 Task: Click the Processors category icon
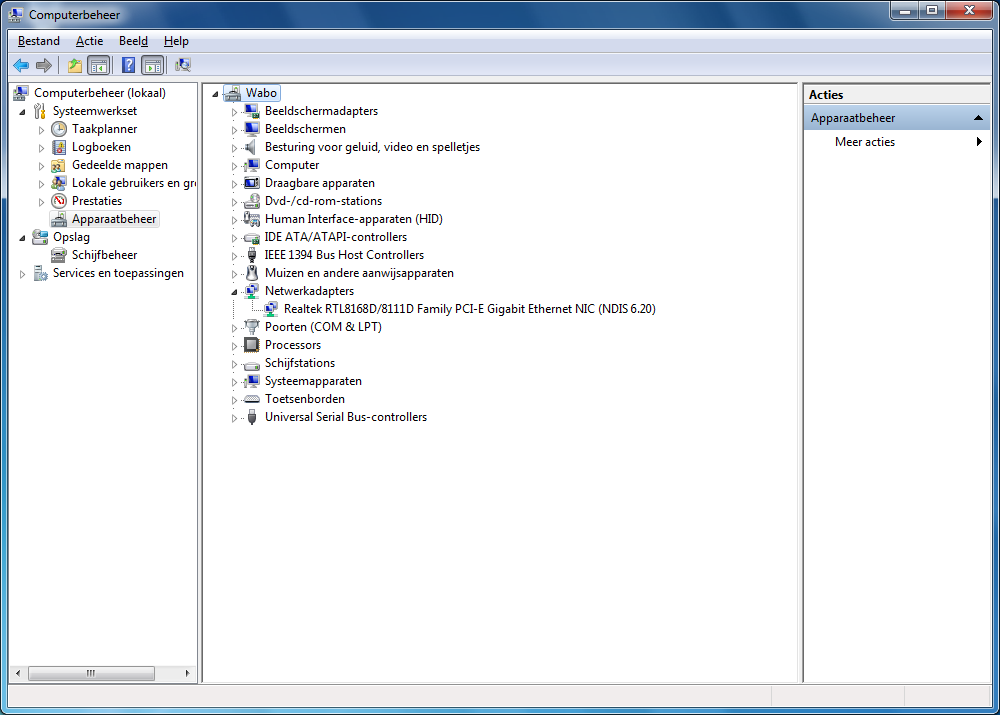tap(251, 345)
